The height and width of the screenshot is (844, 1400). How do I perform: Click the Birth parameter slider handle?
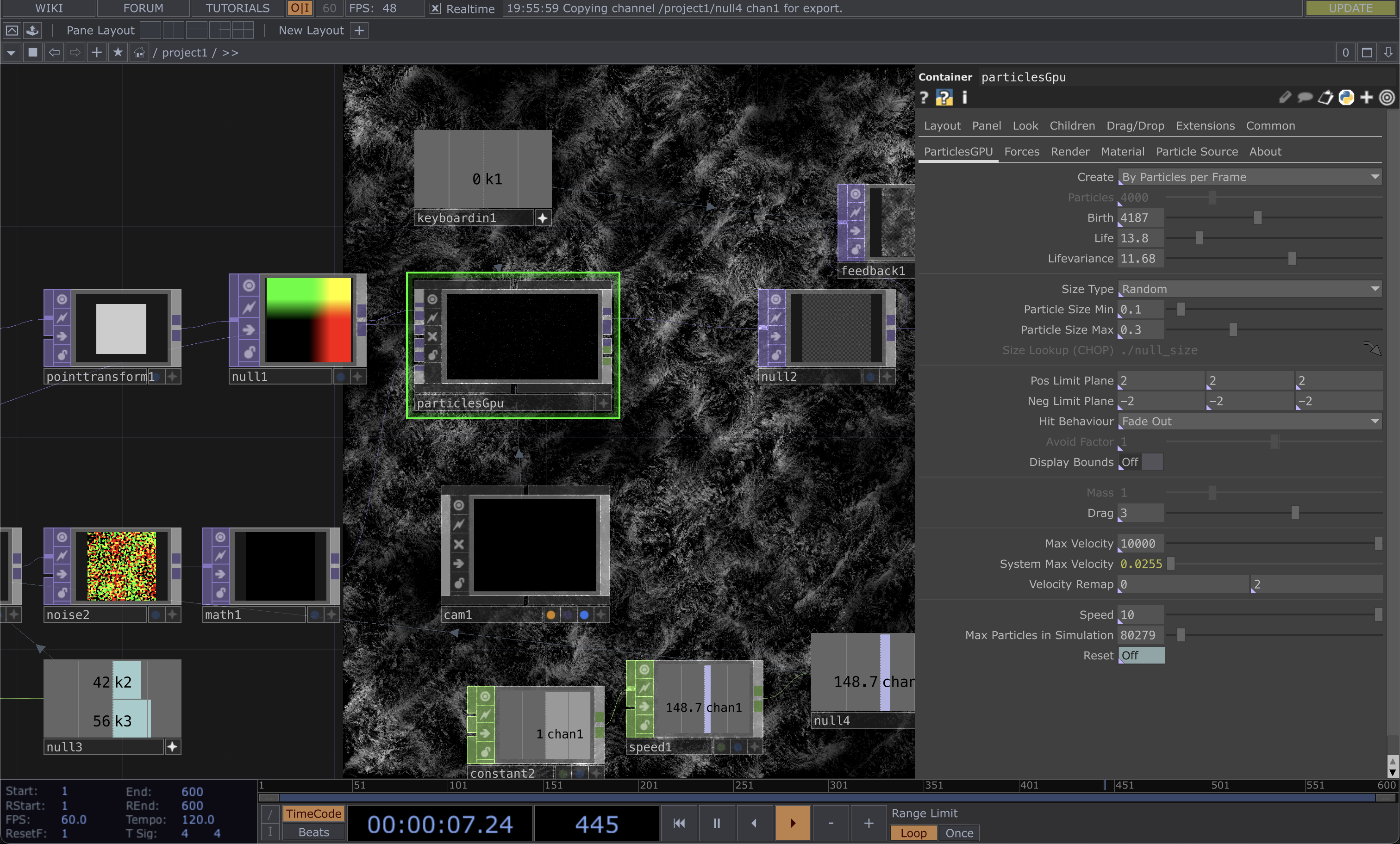(1257, 218)
